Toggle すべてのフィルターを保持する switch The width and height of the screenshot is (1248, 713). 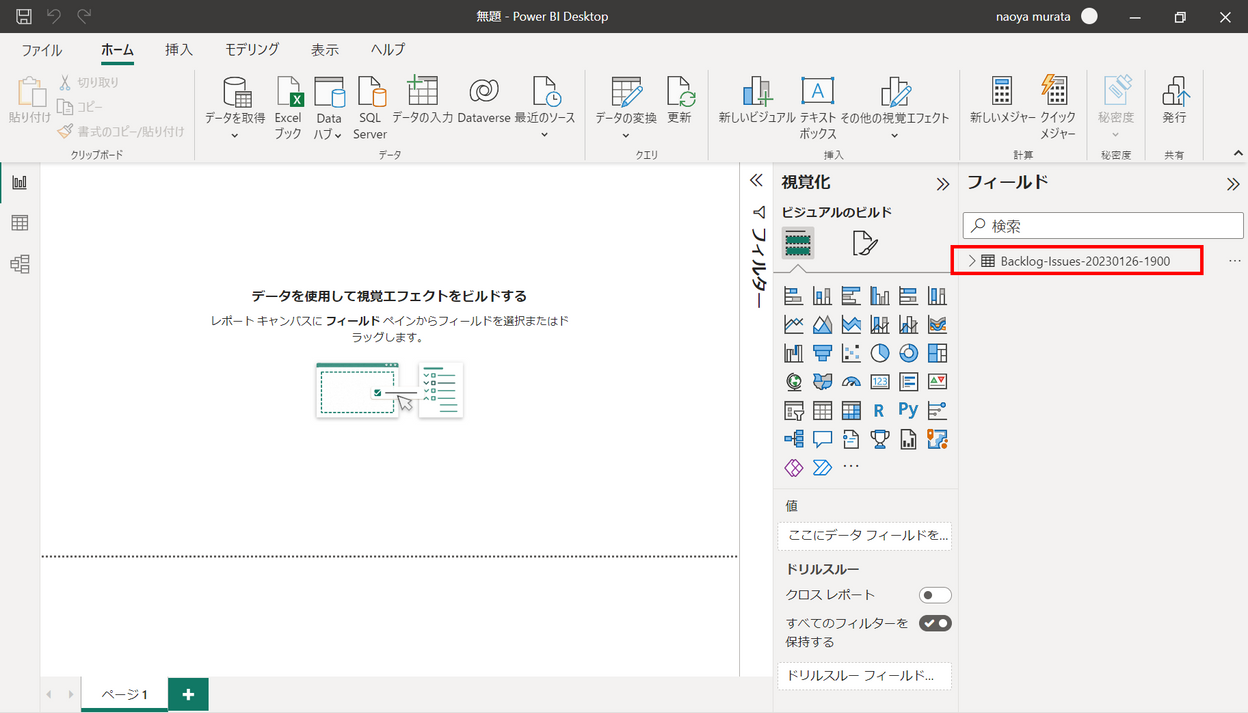point(936,623)
